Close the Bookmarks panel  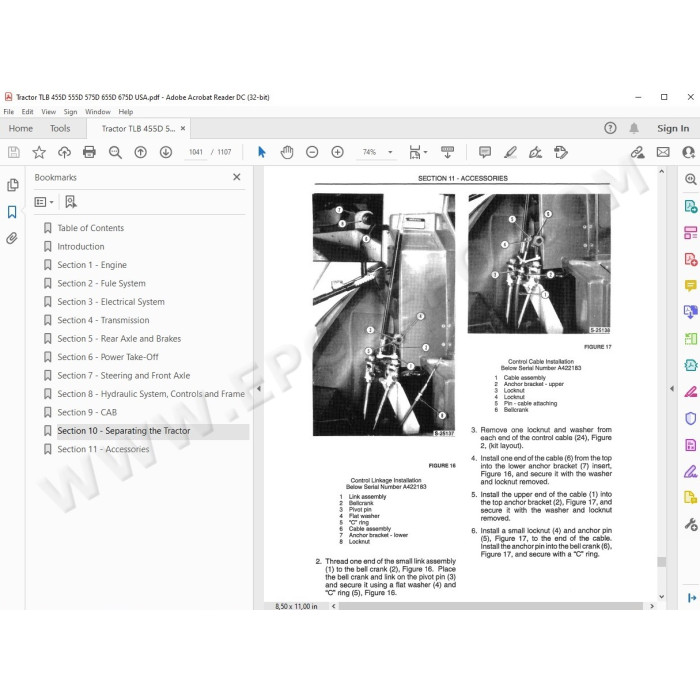(237, 177)
